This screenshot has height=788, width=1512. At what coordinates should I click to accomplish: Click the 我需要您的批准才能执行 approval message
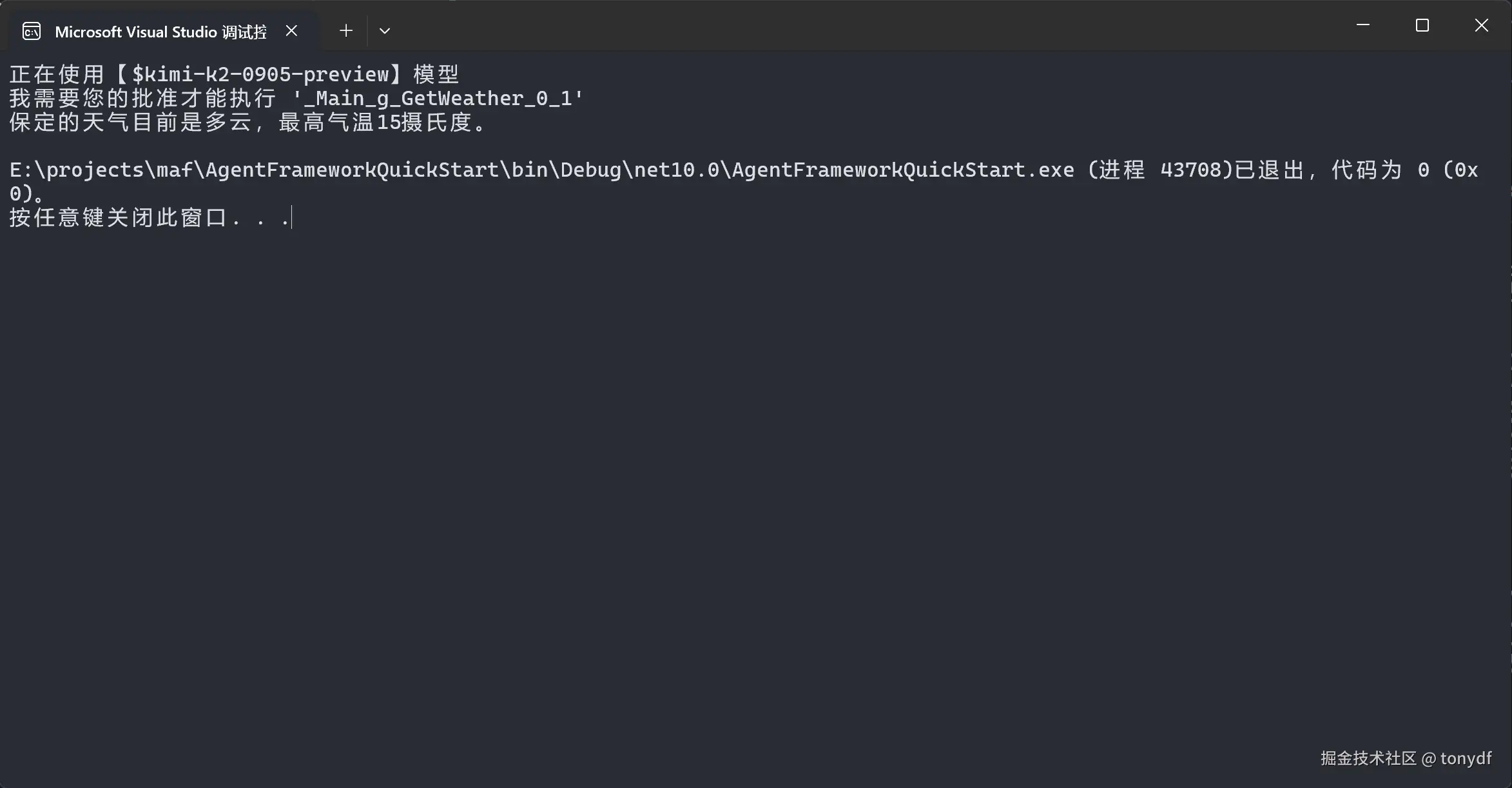(x=142, y=98)
